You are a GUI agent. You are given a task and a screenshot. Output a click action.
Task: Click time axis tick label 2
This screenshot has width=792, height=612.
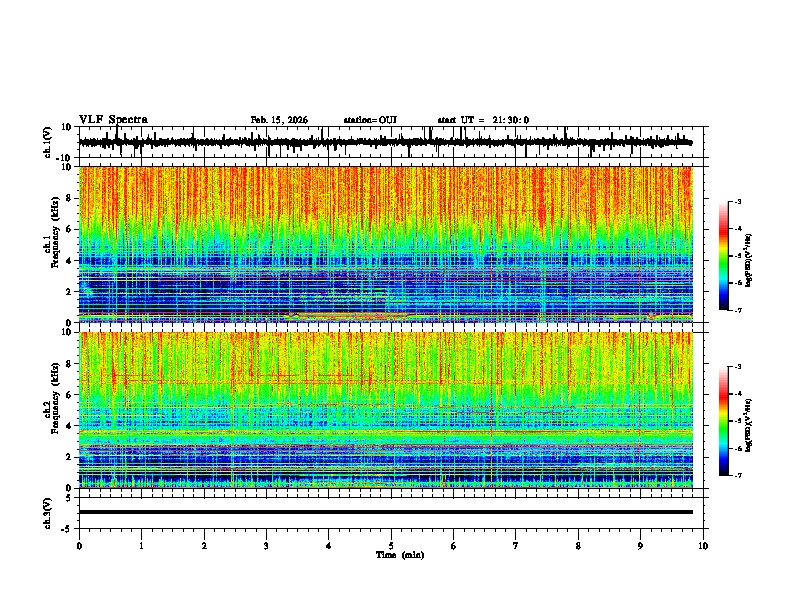204,546
